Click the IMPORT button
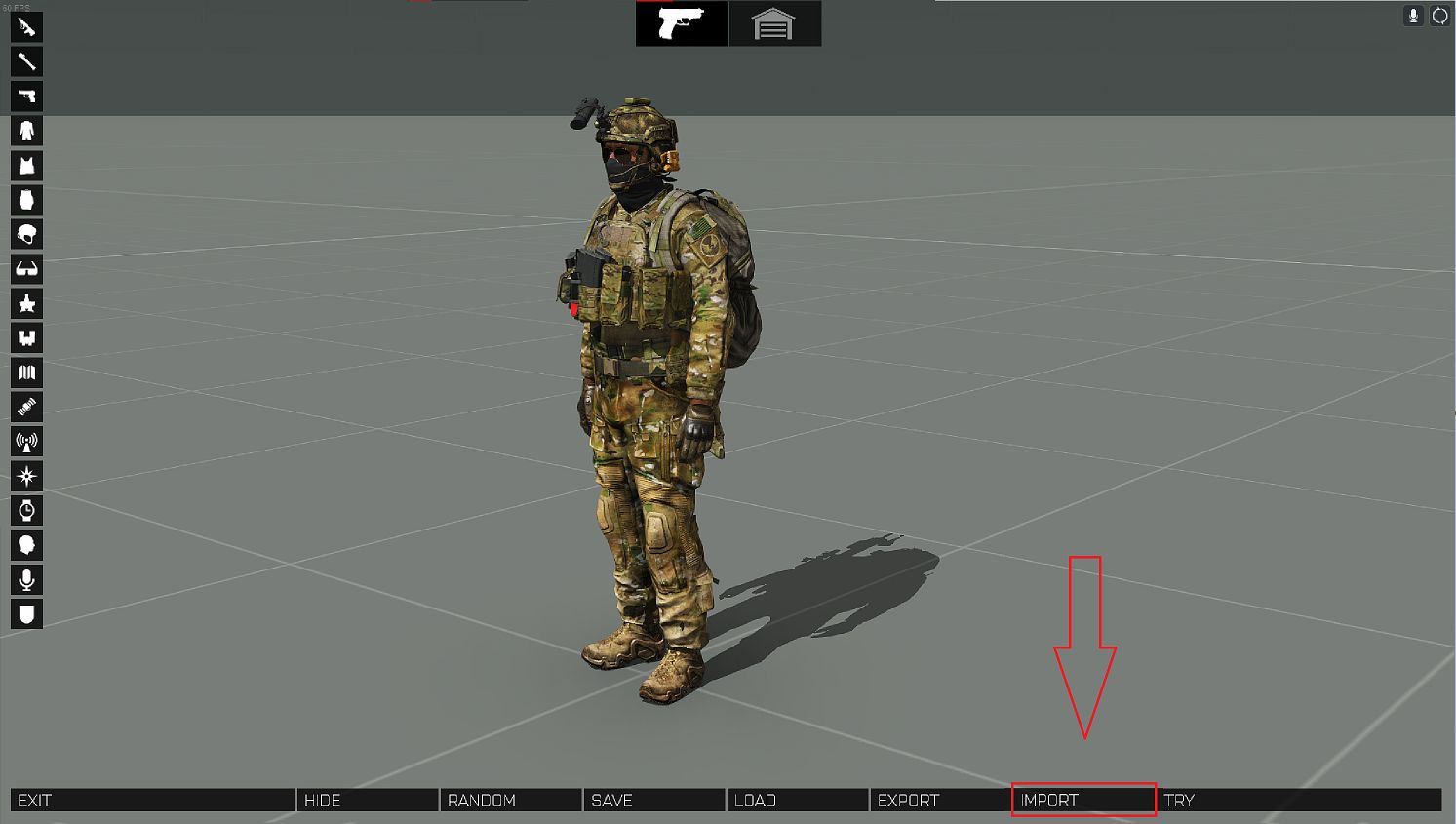Viewport: 1456px width, 824px height. [1083, 801]
